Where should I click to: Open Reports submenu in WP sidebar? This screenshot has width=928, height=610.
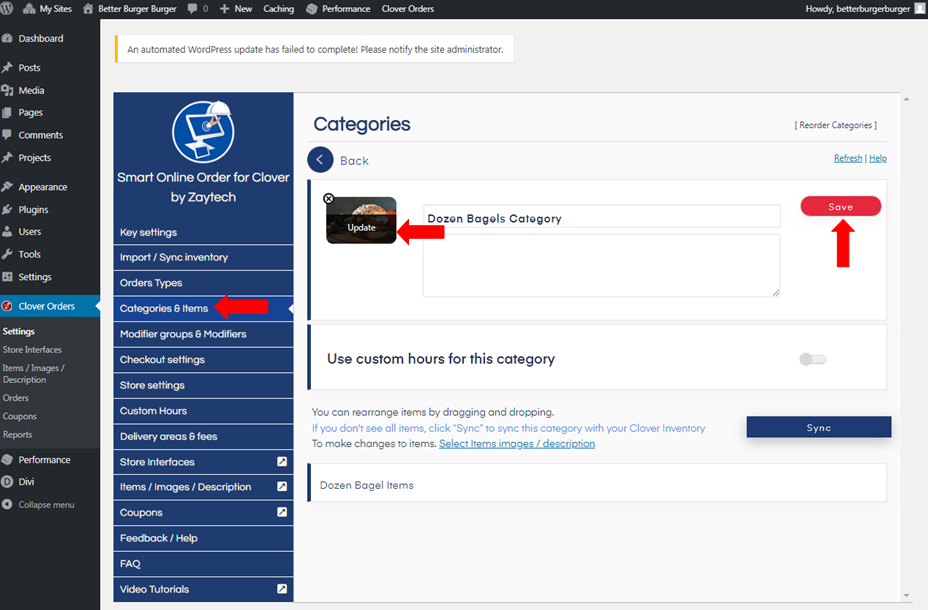(x=17, y=434)
